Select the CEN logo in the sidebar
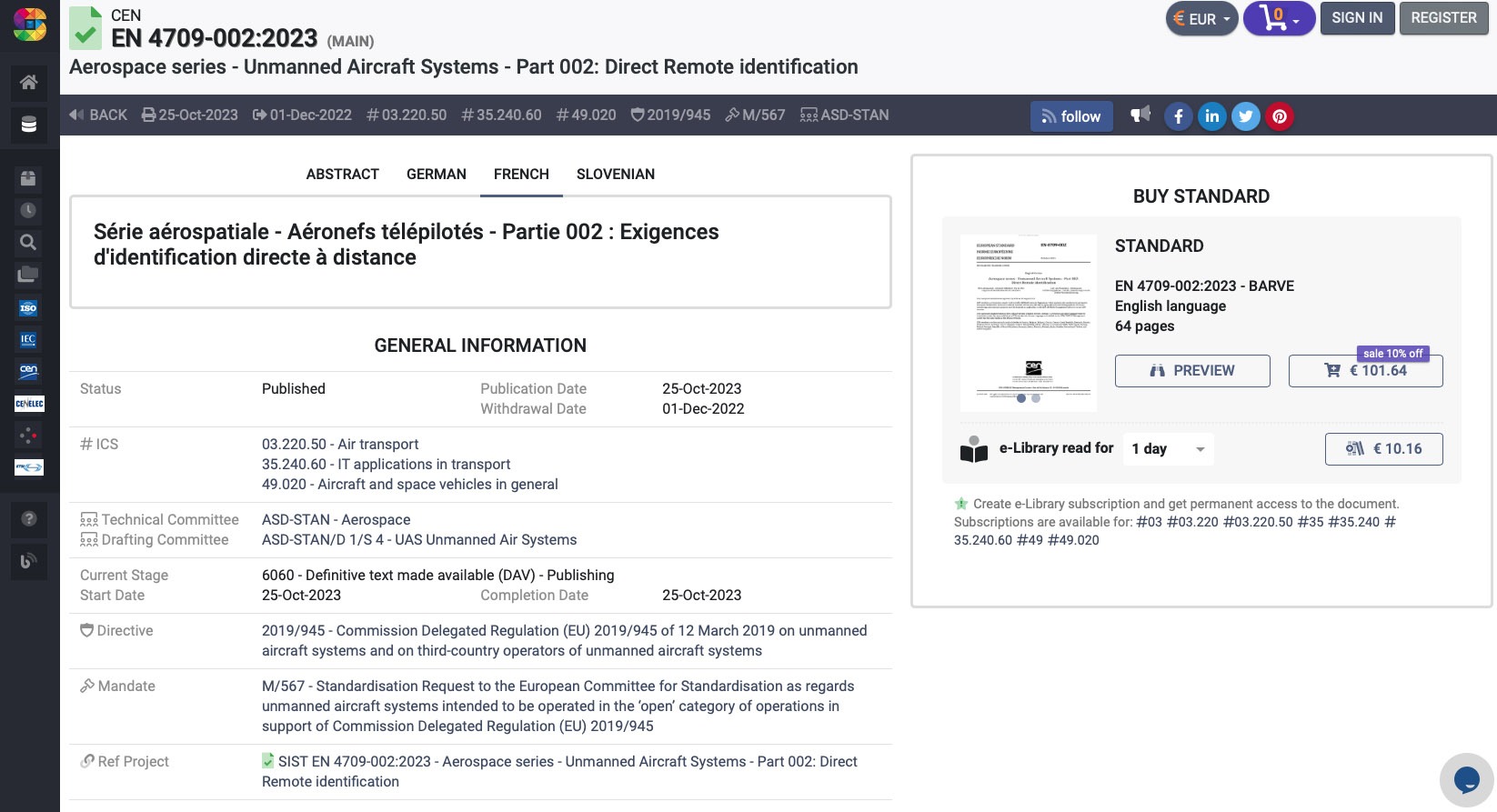Viewport: 1497px width, 812px height. pos(29,371)
